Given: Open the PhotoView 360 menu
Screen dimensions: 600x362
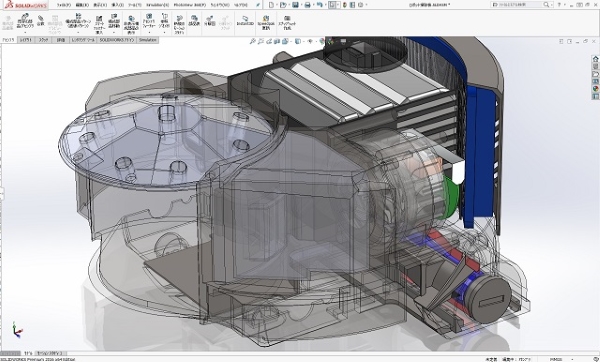Looking at the screenshot, I should coord(190,5).
